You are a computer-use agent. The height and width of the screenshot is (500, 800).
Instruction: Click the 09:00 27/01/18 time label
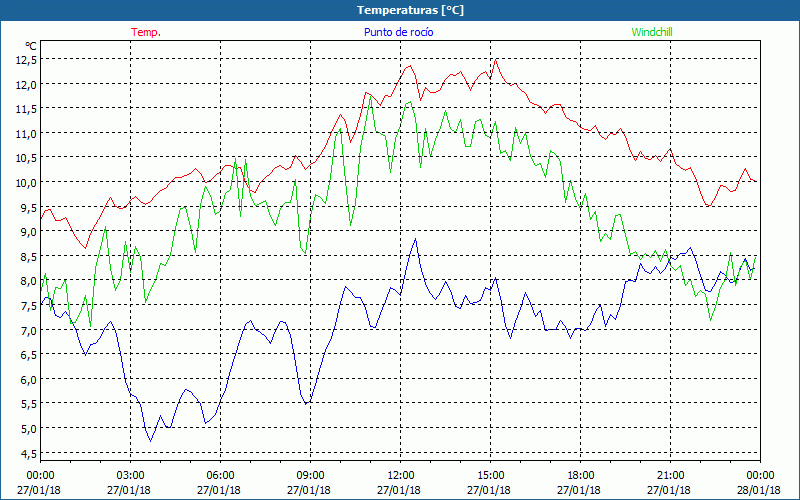[310, 483]
